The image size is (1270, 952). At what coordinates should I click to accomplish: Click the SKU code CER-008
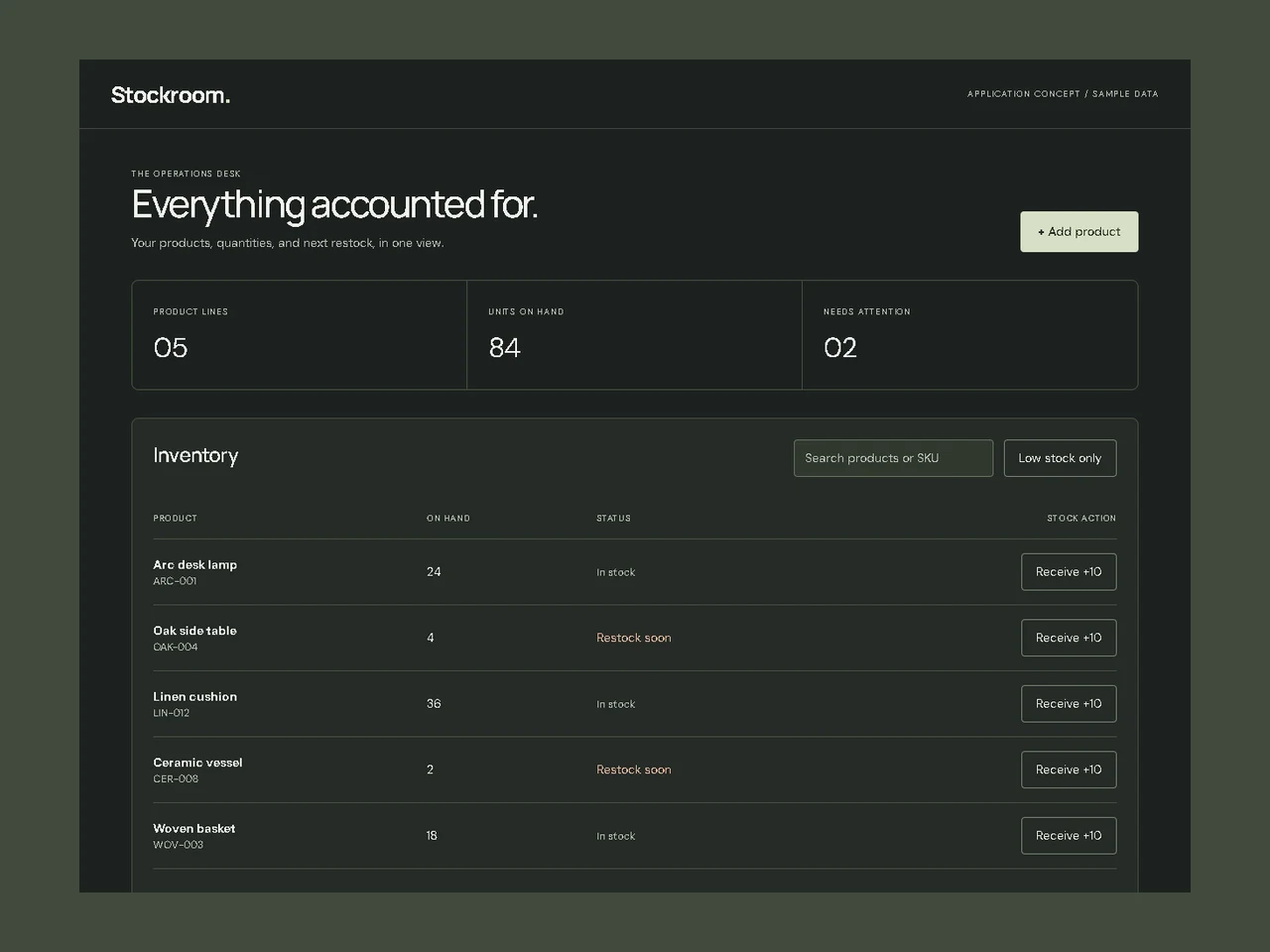176,778
